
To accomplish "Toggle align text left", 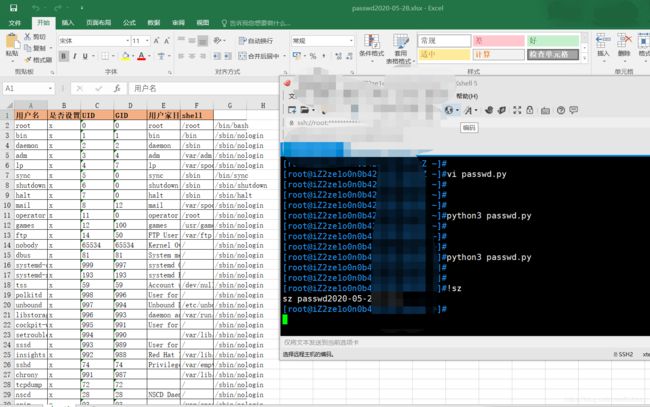I will (x=181, y=56).
